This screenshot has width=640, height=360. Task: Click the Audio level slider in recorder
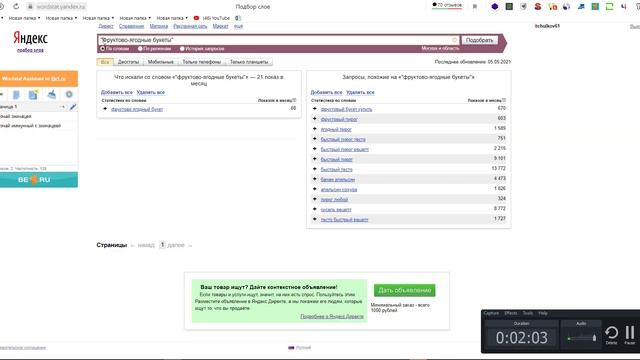(581, 338)
